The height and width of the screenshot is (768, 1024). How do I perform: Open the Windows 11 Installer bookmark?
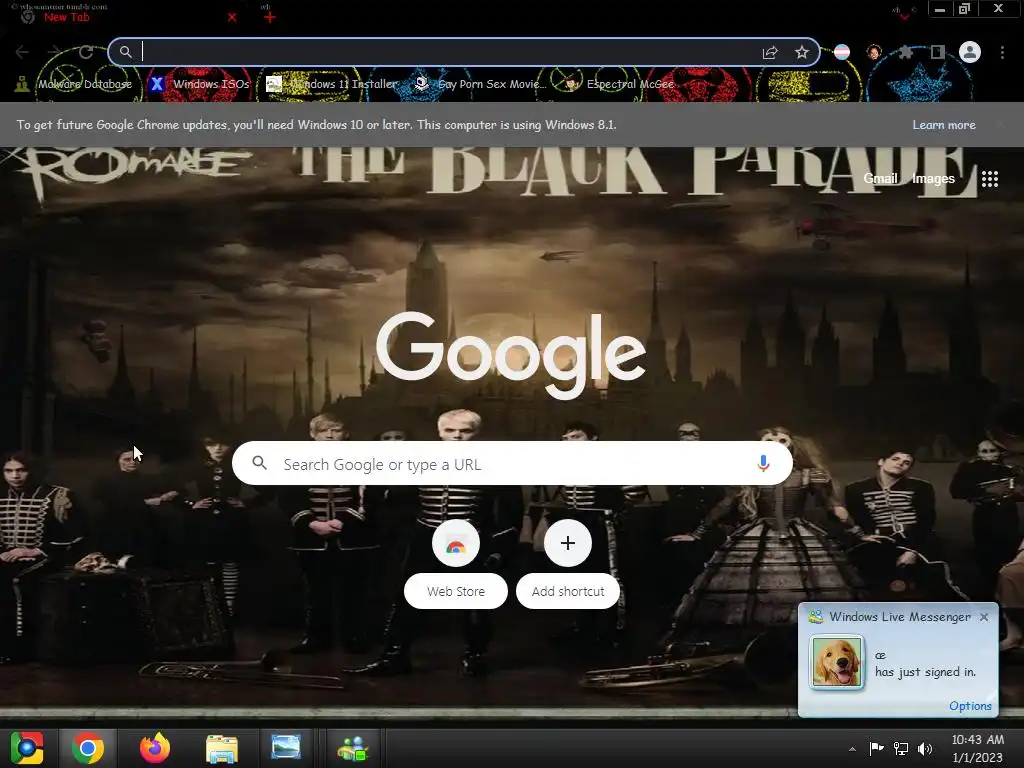332,84
